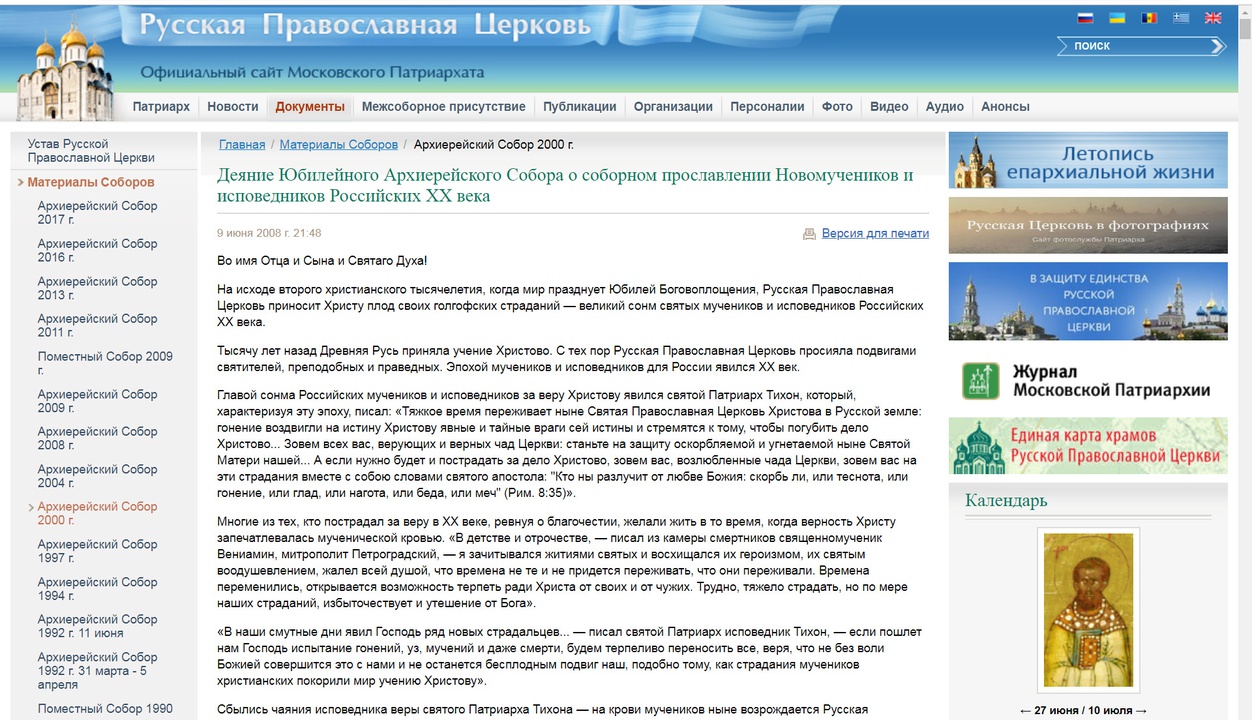Switch to Ukrainian language flag

pos(1117,18)
